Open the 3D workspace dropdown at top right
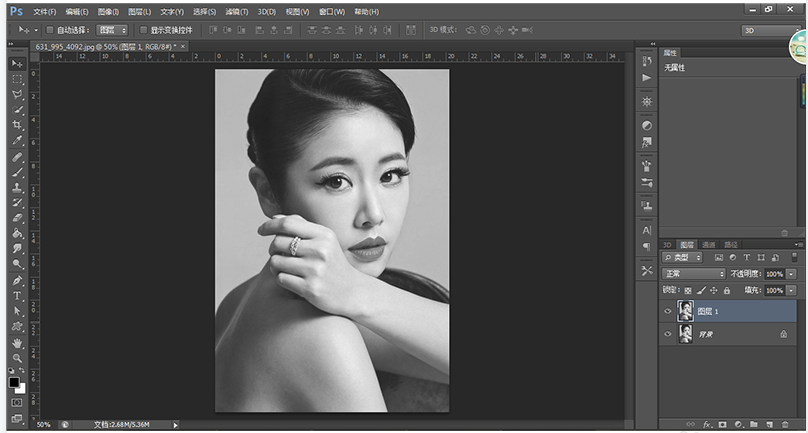 [x=770, y=30]
